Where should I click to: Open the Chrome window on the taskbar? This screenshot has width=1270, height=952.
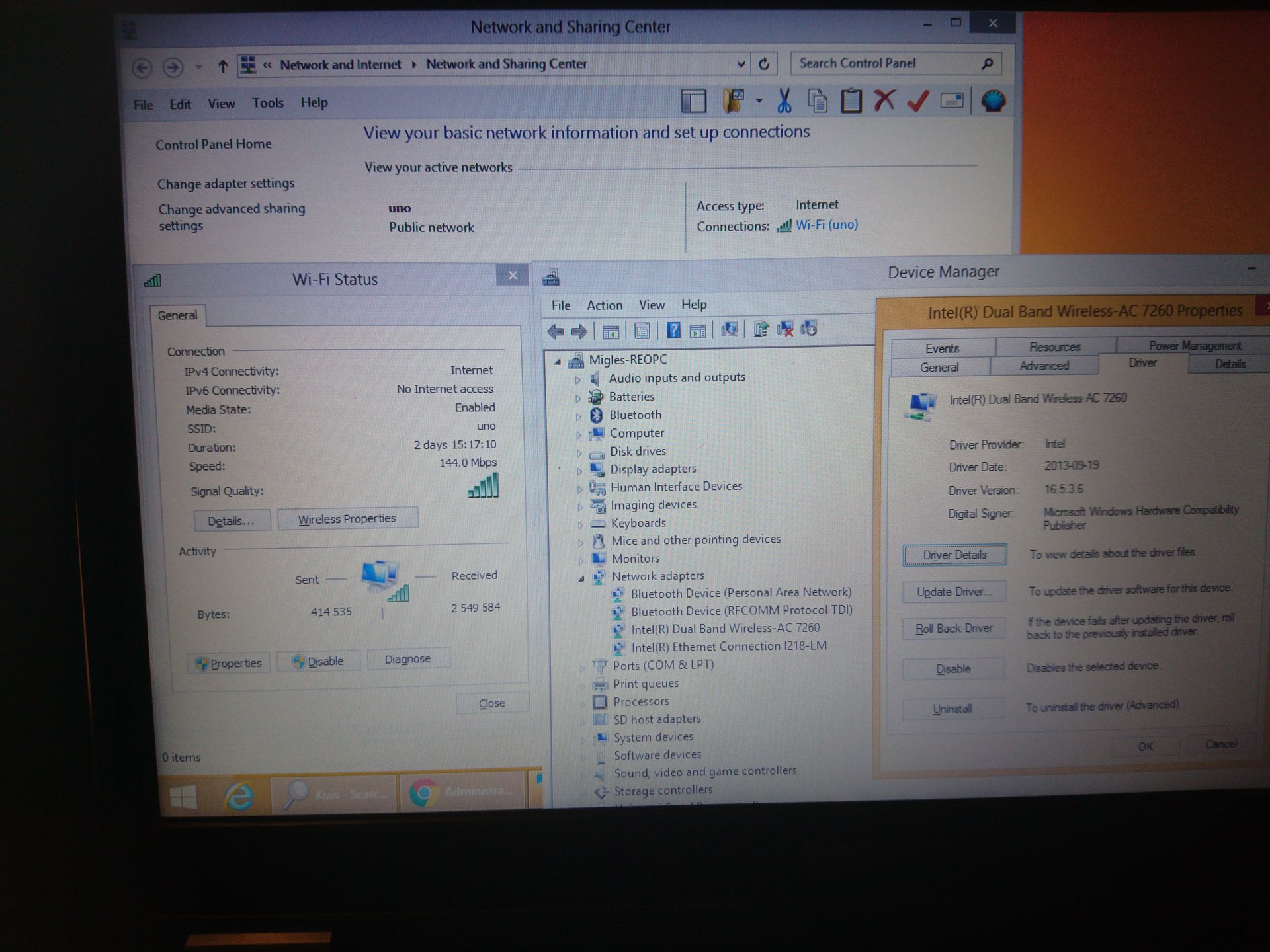(x=463, y=792)
